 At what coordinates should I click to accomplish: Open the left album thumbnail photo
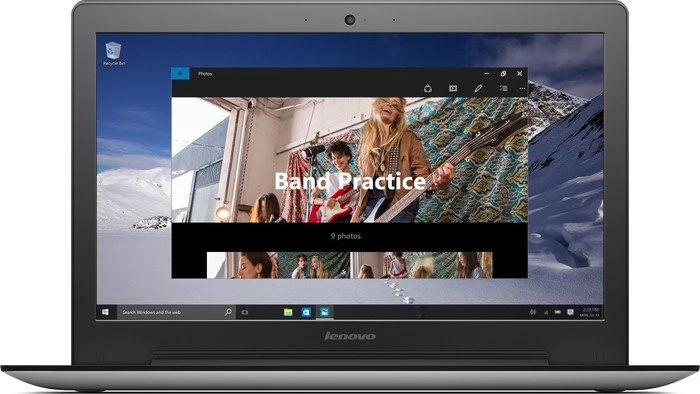tap(278, 265)
